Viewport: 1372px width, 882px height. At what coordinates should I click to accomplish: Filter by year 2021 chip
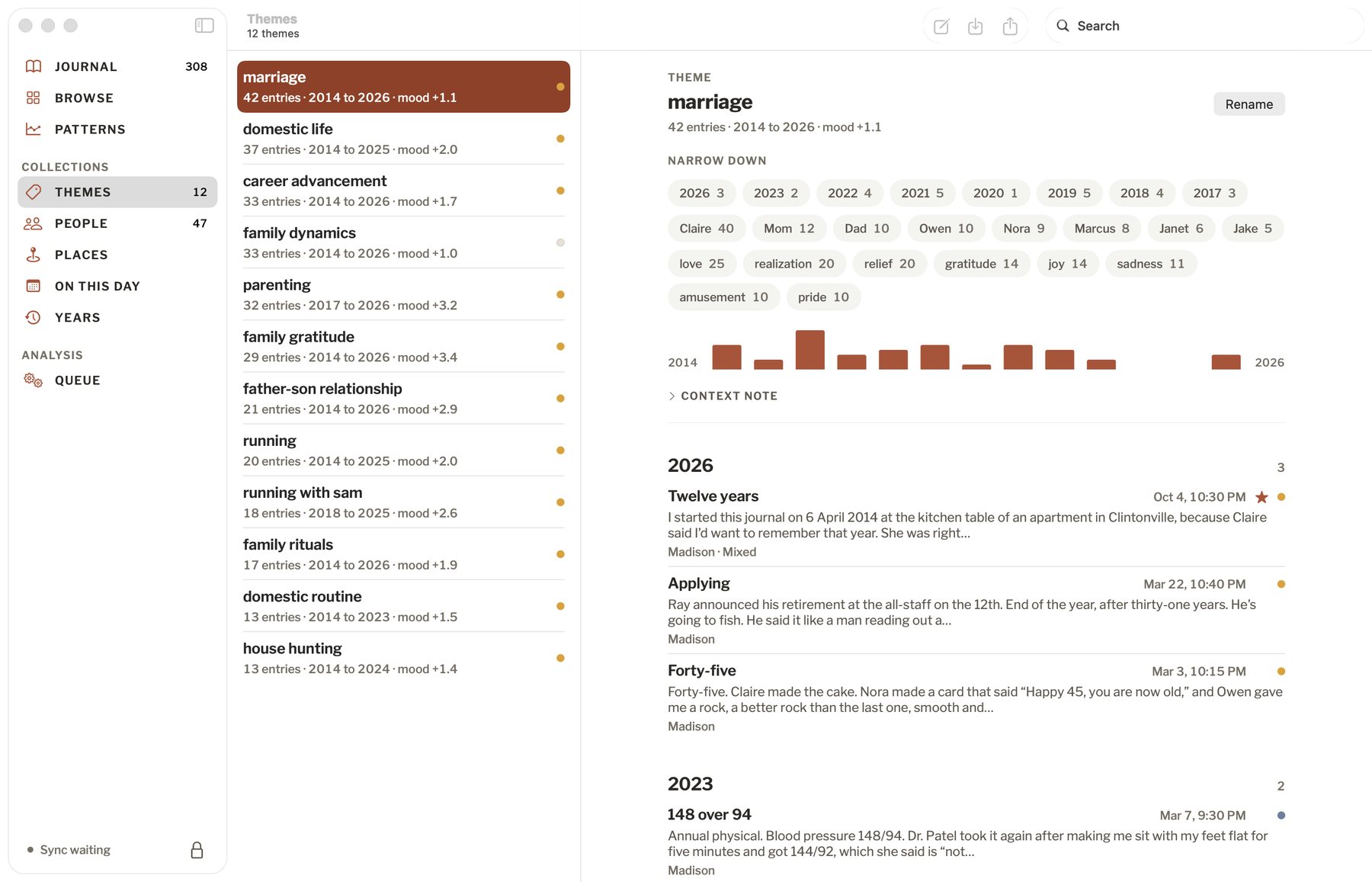coord(922,193)
